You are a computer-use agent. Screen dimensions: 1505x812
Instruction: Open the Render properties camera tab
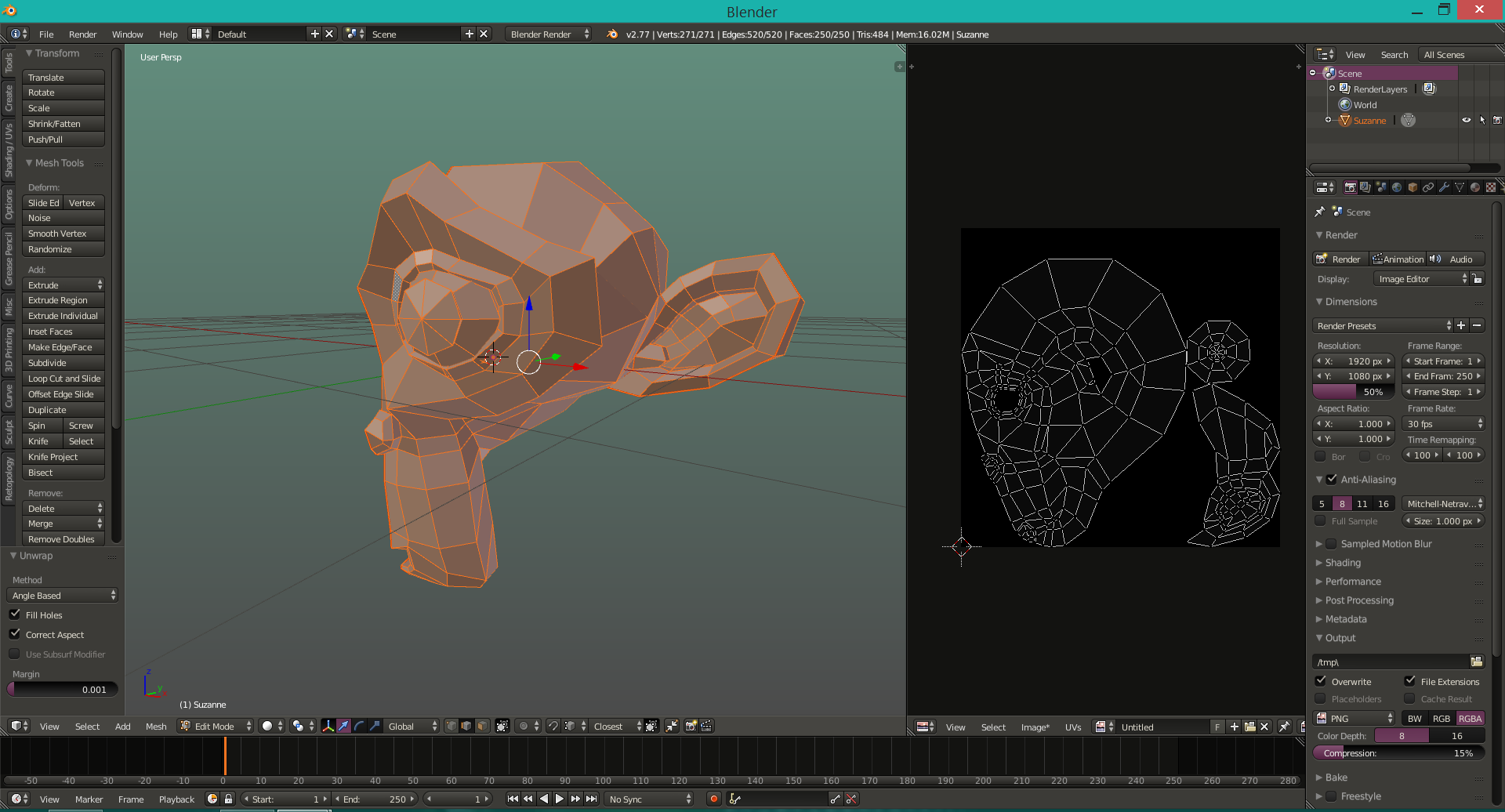(1350, 187)
